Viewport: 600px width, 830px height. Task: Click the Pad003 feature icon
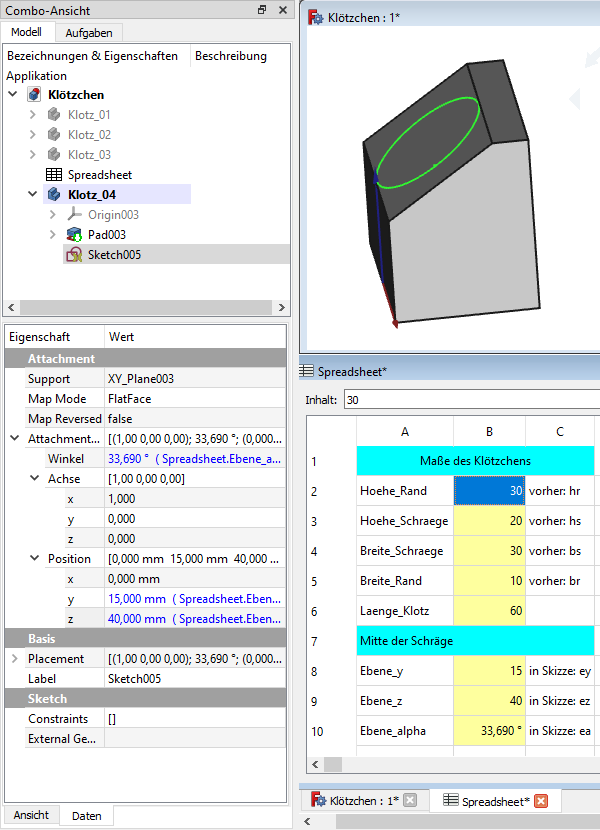coord(73,235)
